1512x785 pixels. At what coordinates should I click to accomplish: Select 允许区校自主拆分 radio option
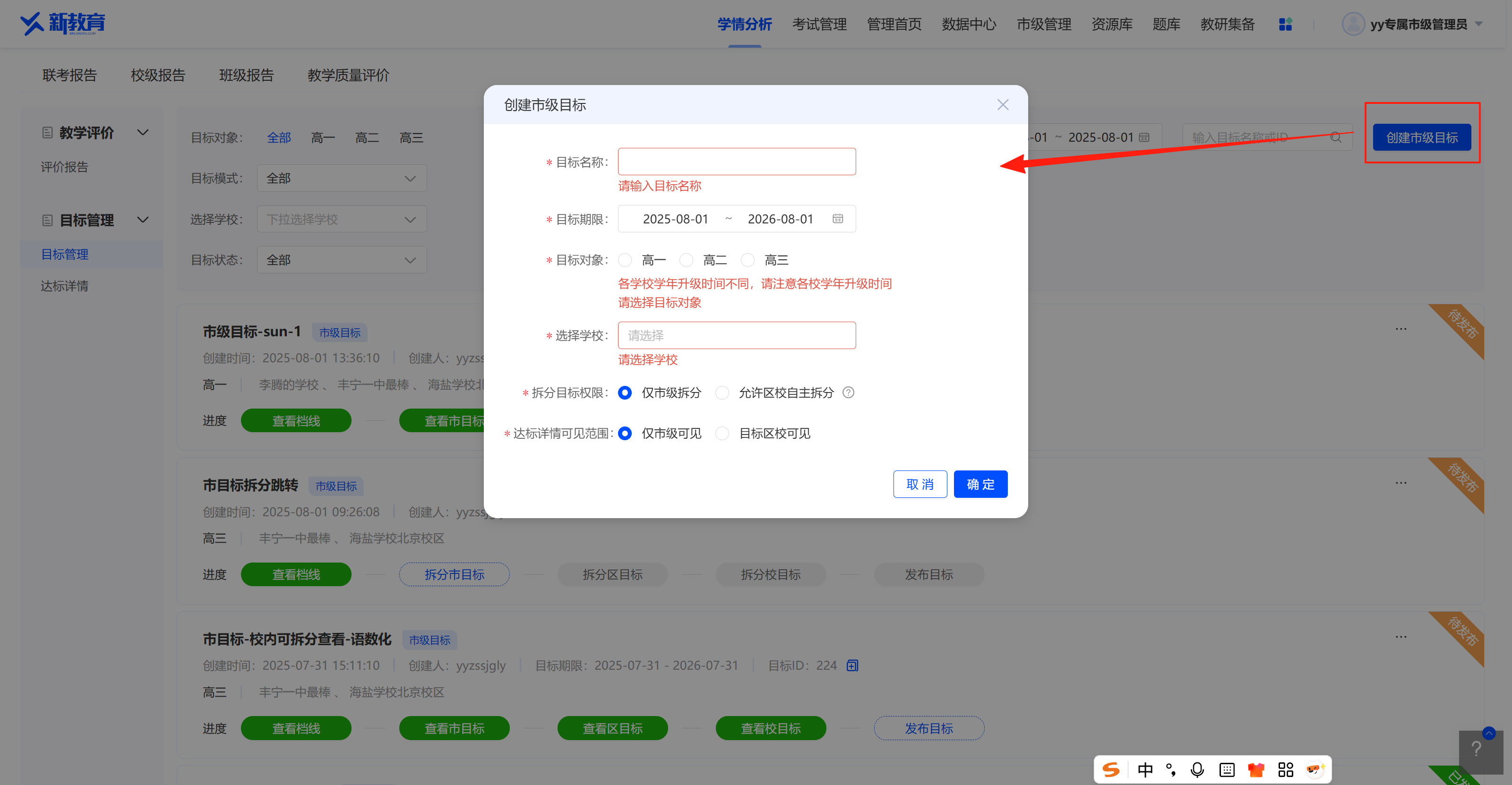(722, 392)
